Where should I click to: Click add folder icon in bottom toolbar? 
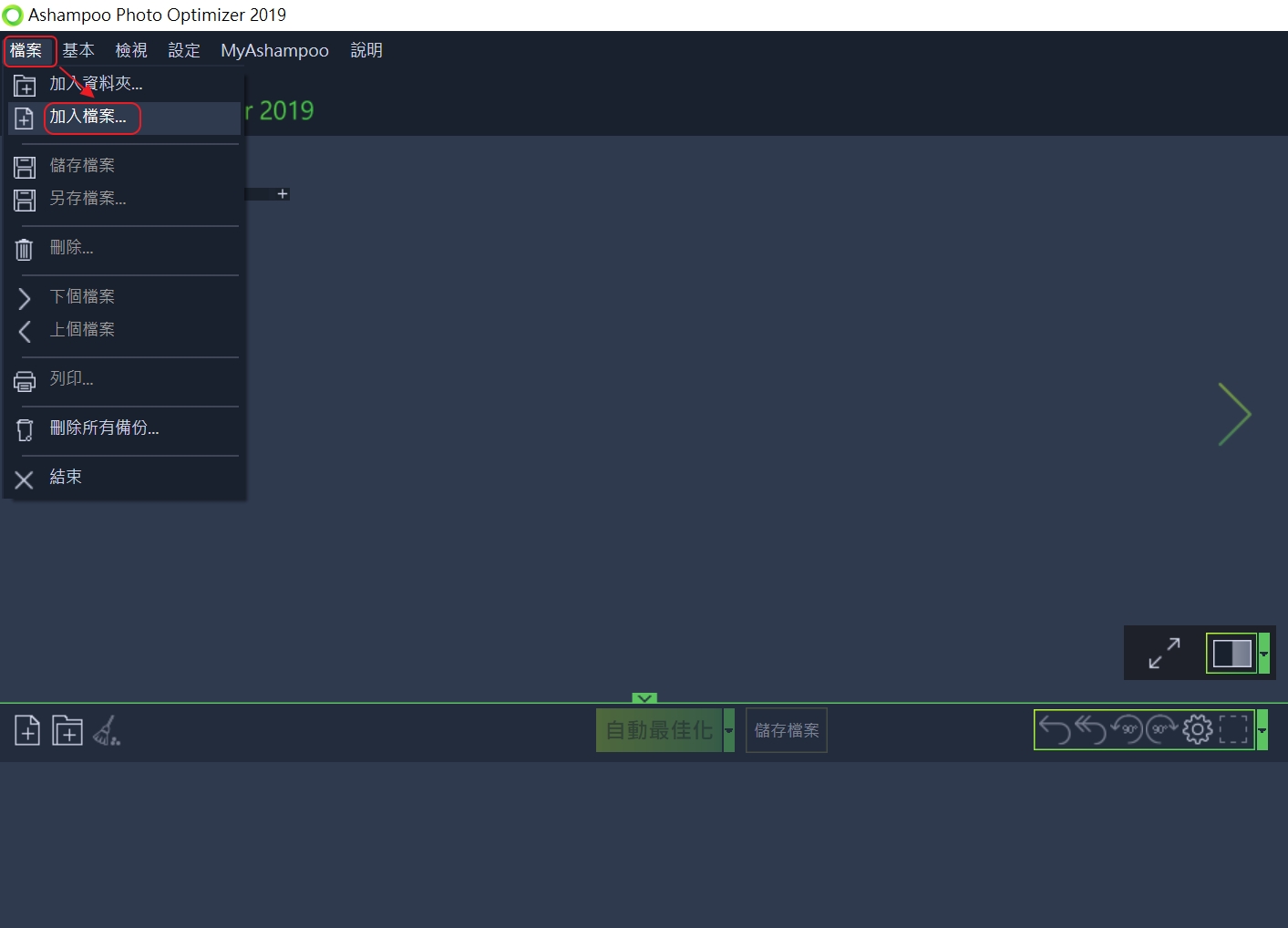tap(67, 730)
